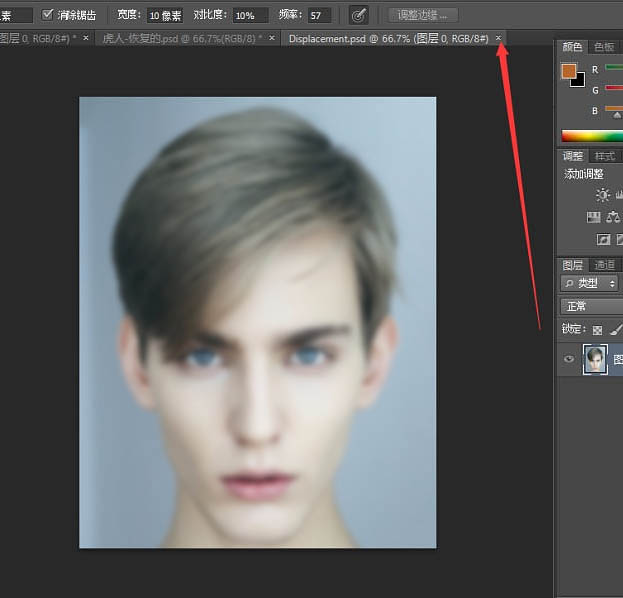Add a Color Balance adjustment via scales icon
This screenshot has height=598, width=623.
pos(613,217)
